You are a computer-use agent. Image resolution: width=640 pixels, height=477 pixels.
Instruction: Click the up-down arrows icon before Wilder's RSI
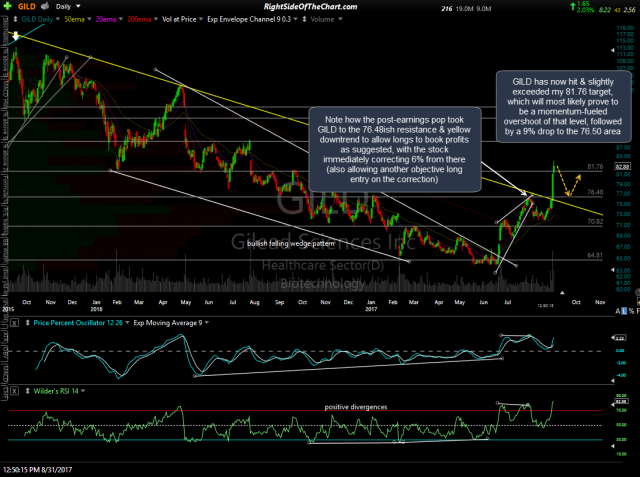coord(27,391)
